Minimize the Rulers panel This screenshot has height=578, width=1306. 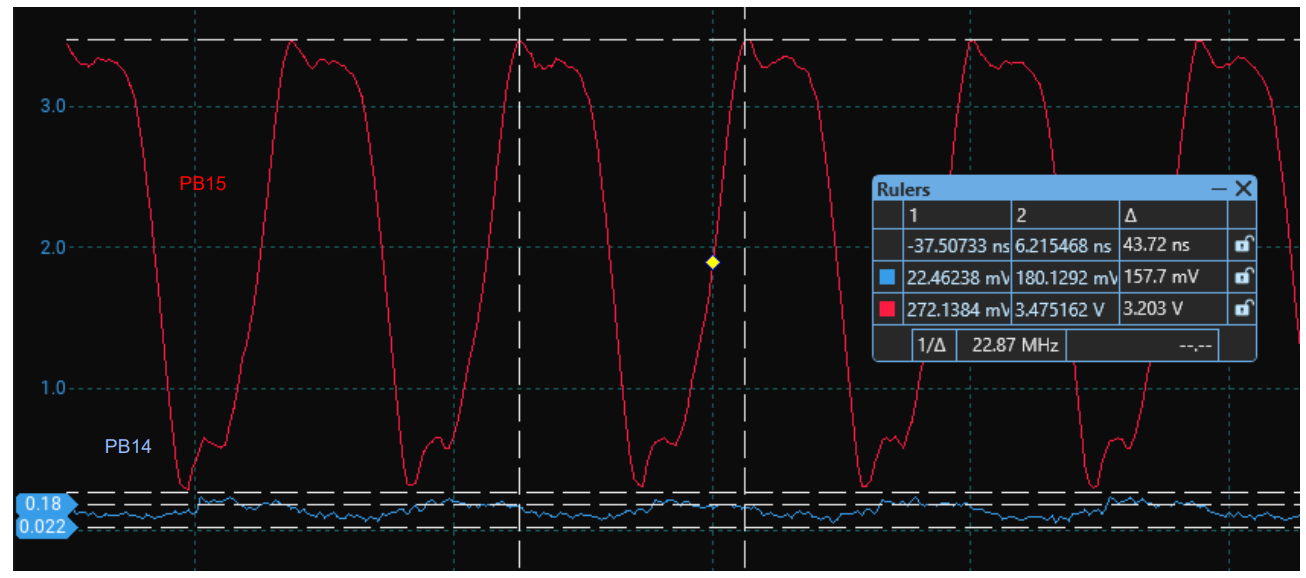(x=1218, y=189)
